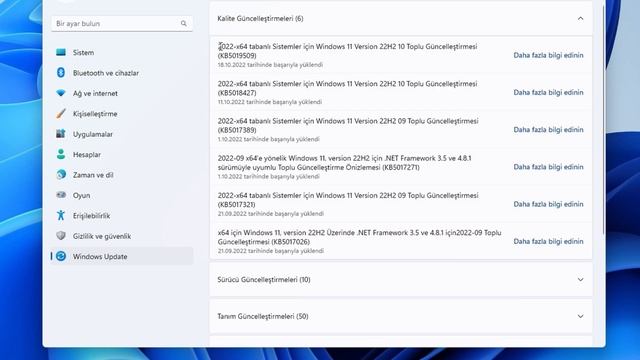This screenshot has width=640, height=360.
Task: Click the vertical scrollbar thumb
Action: [603, 119]
